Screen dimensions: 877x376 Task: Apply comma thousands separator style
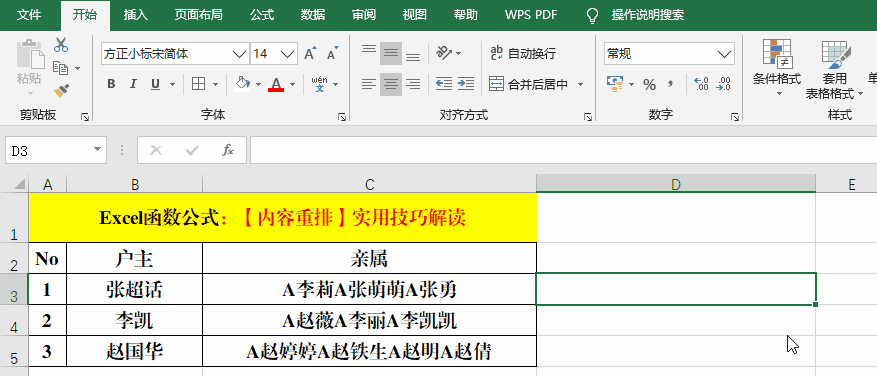671,84
